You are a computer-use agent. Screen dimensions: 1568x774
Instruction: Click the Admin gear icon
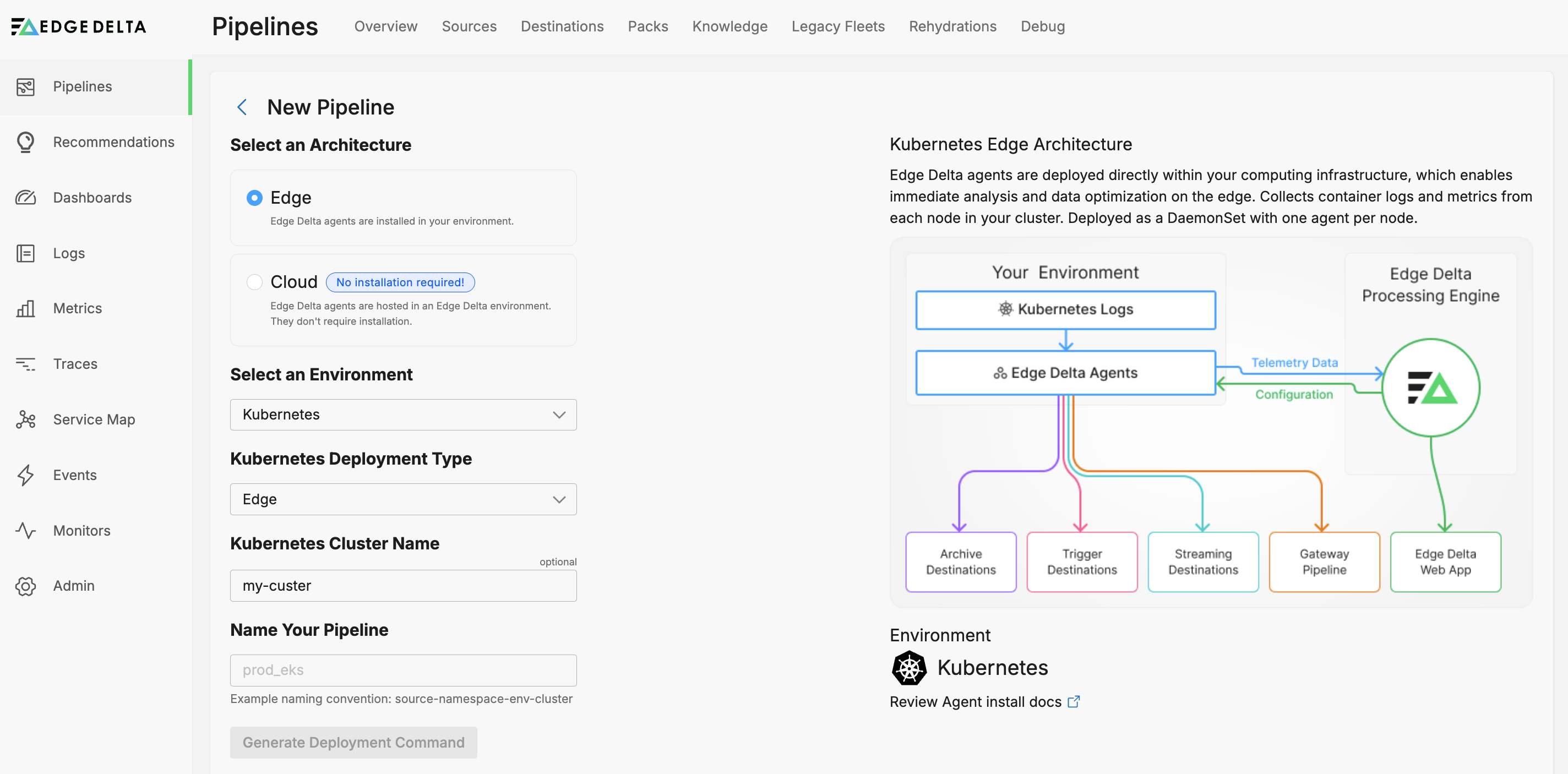(25, 586)
